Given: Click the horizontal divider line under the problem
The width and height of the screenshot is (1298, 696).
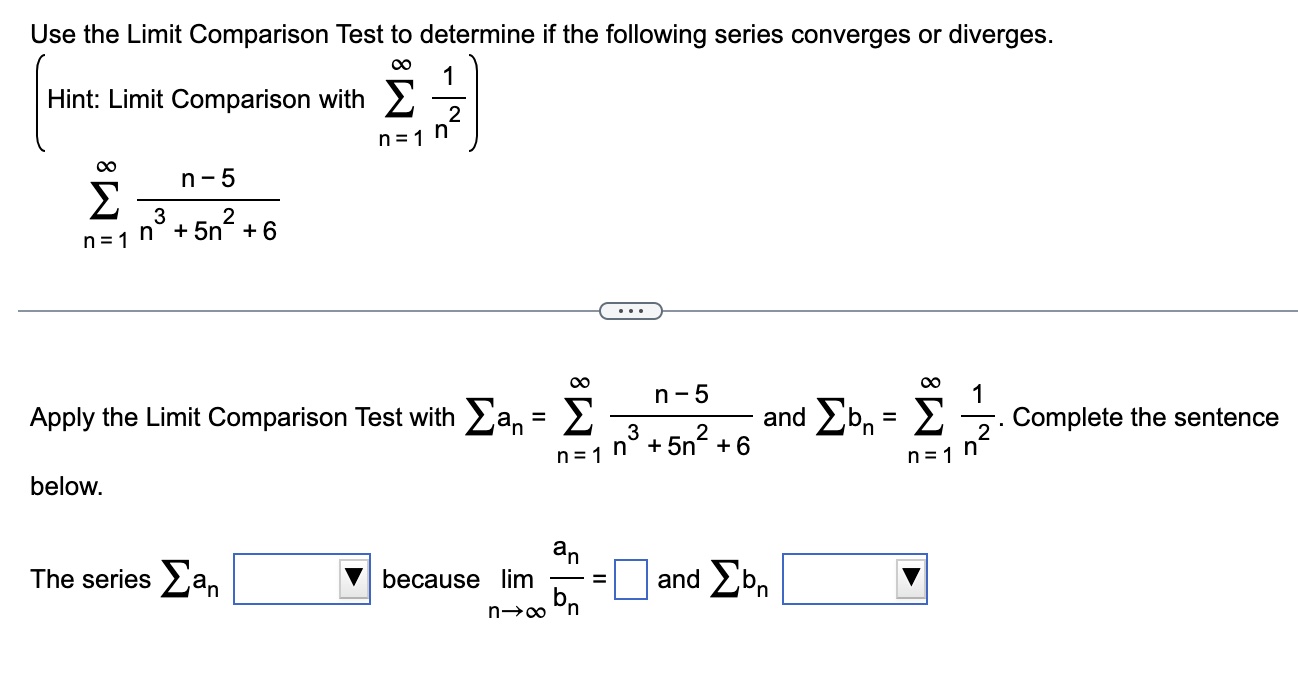Looking at the screenshot, I should pos(300,311).
